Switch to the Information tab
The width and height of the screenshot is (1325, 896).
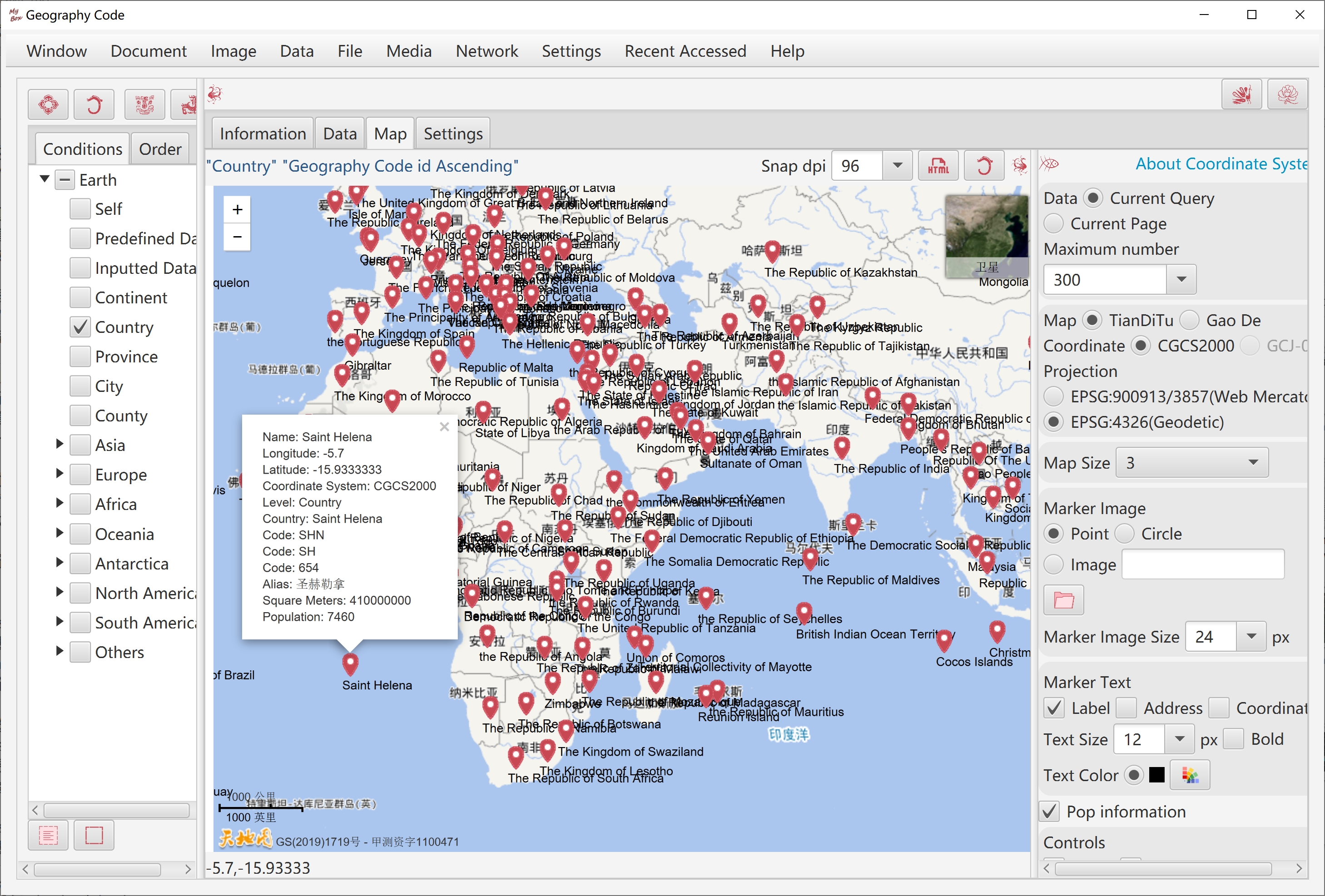(263, 134)
